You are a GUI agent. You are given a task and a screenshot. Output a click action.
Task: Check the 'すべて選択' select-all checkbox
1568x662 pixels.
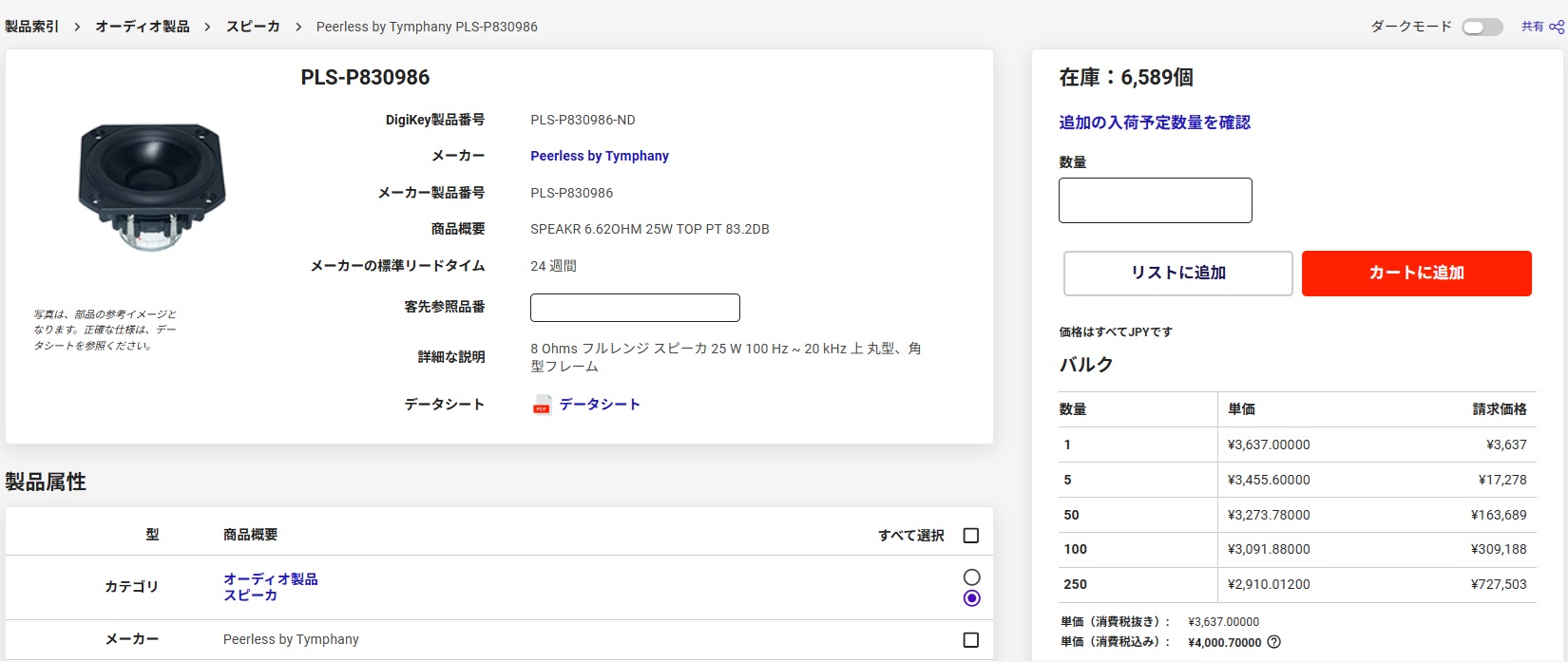970,536
